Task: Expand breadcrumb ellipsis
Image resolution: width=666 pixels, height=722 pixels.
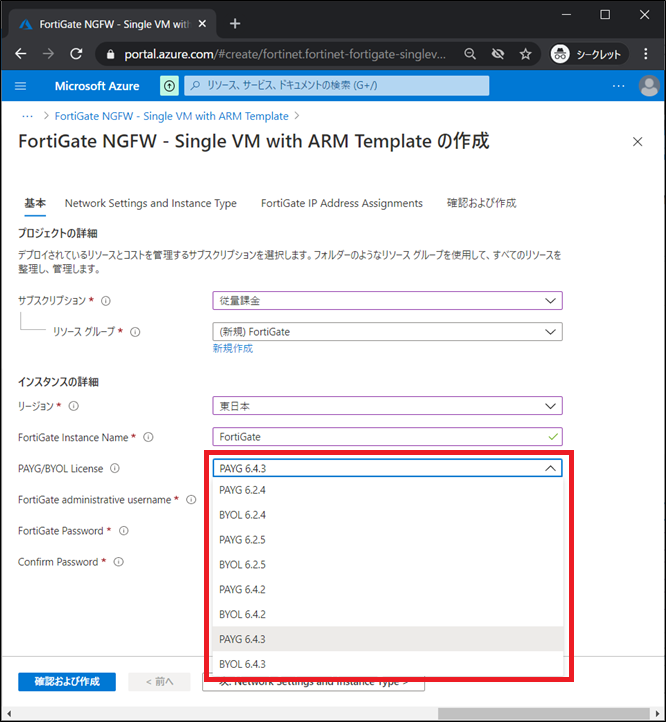Action: (28, 116)
